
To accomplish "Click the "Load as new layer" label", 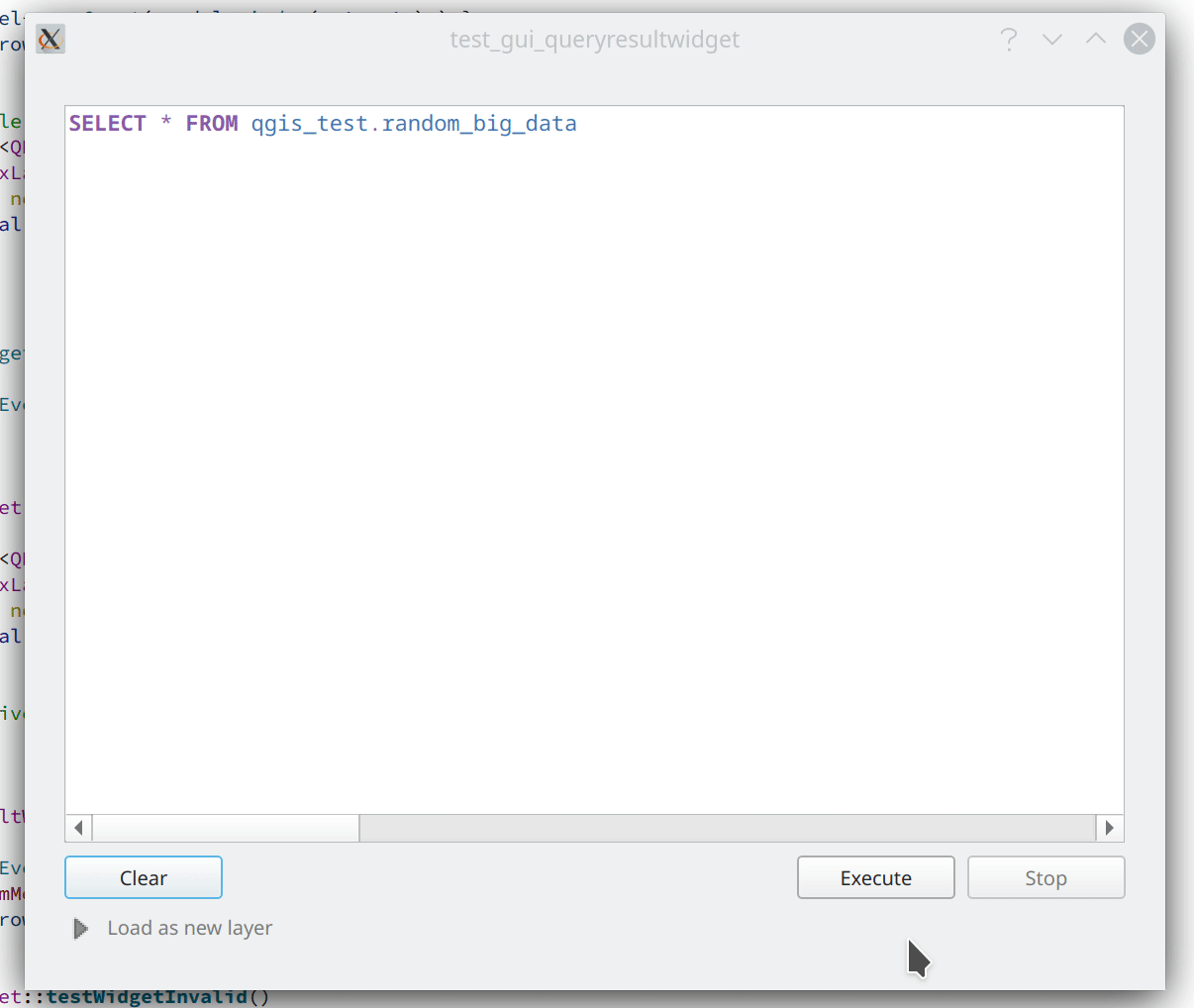I will pos(189,929).
